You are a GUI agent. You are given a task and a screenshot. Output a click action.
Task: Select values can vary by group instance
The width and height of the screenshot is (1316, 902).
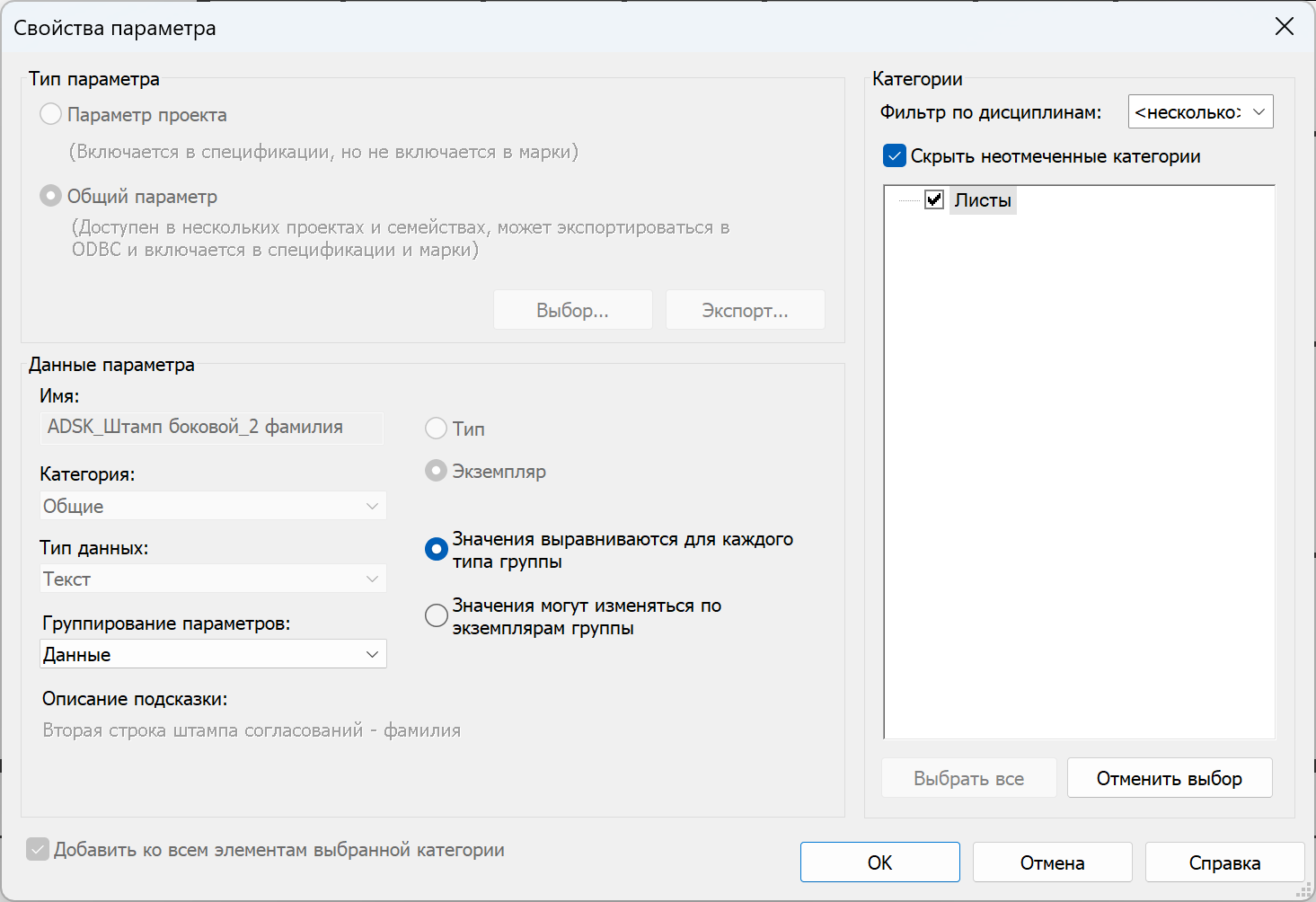tap(437, 616)
